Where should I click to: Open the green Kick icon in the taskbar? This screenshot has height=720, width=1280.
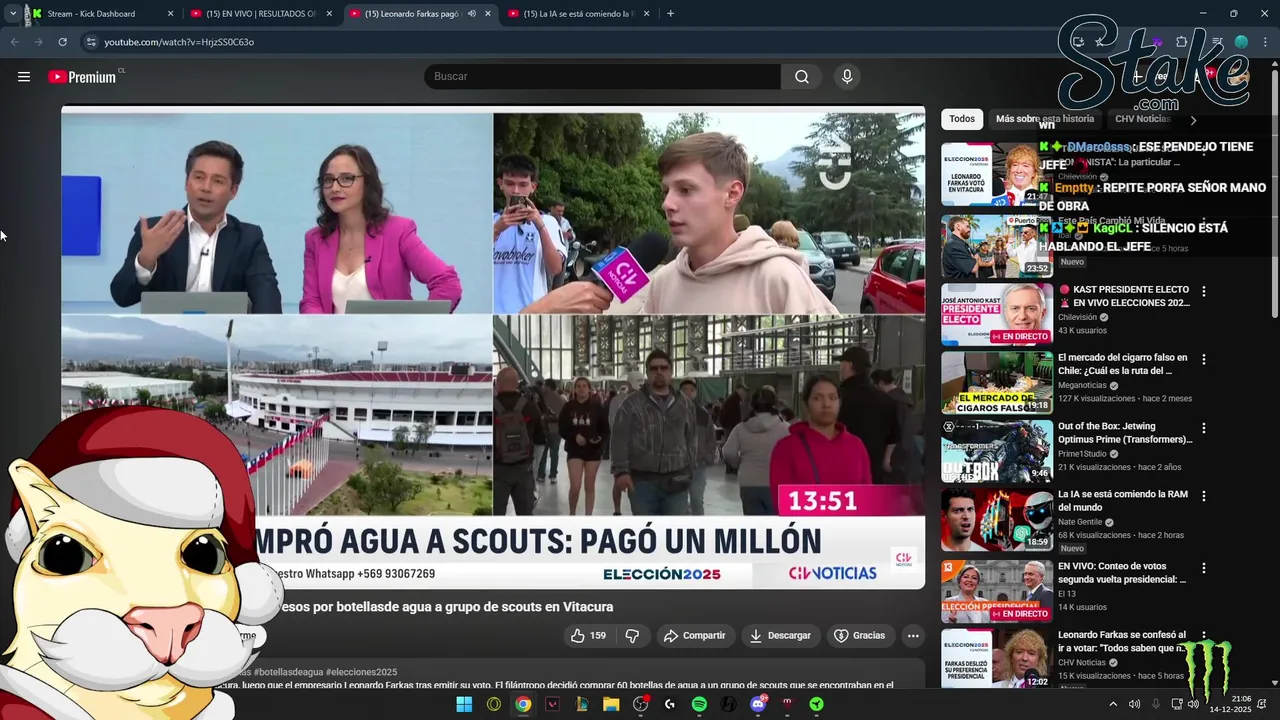tap(817, 704)
